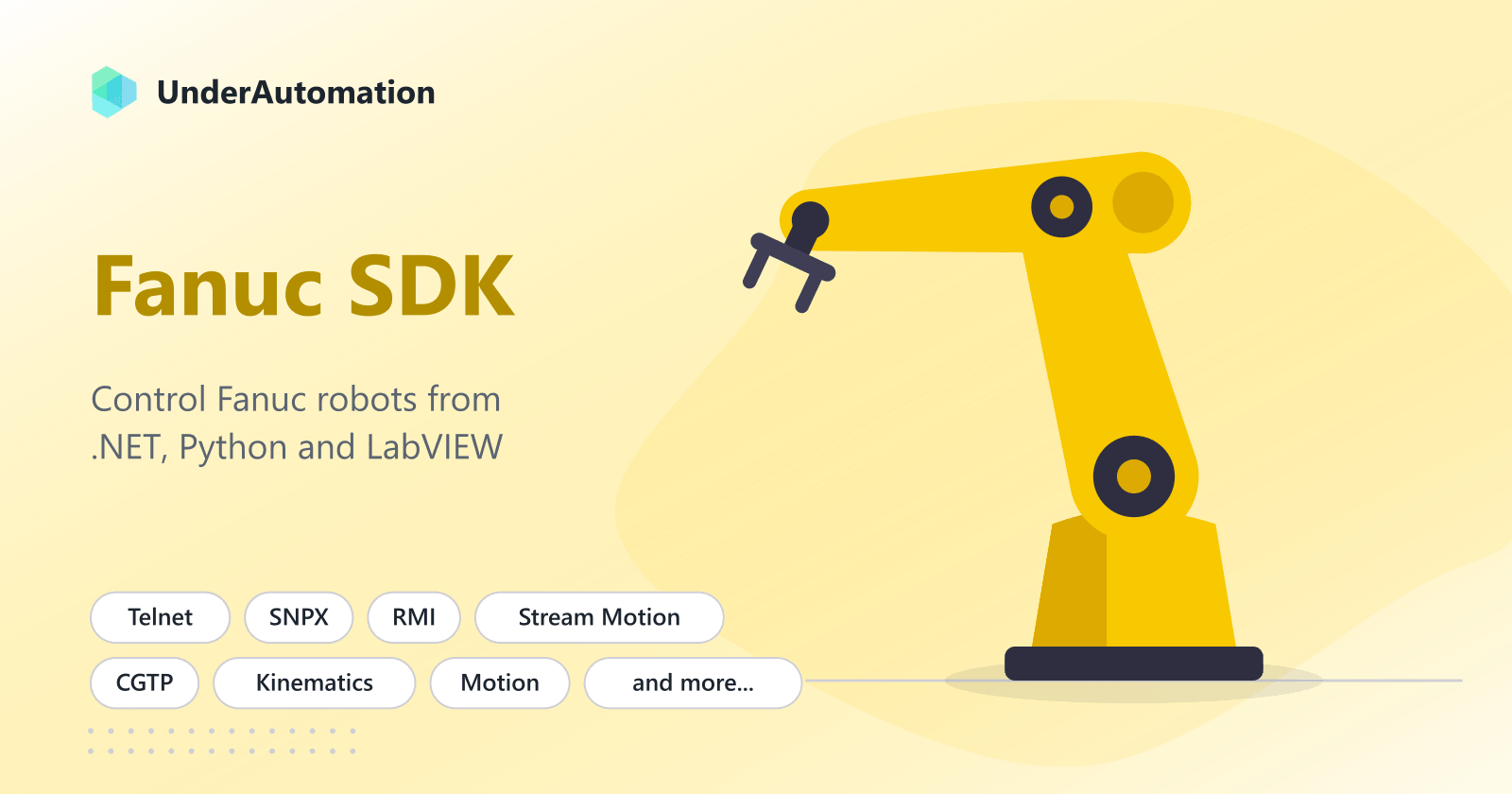This screenshot has width=1512, height=794.
Task: Open the "and more..." pill
Action: coord(694,682)
